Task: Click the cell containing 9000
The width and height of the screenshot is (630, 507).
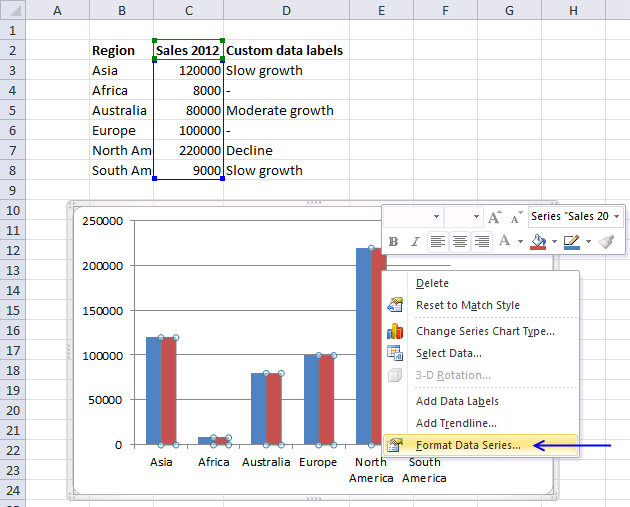Action: [x=188, y=170]
